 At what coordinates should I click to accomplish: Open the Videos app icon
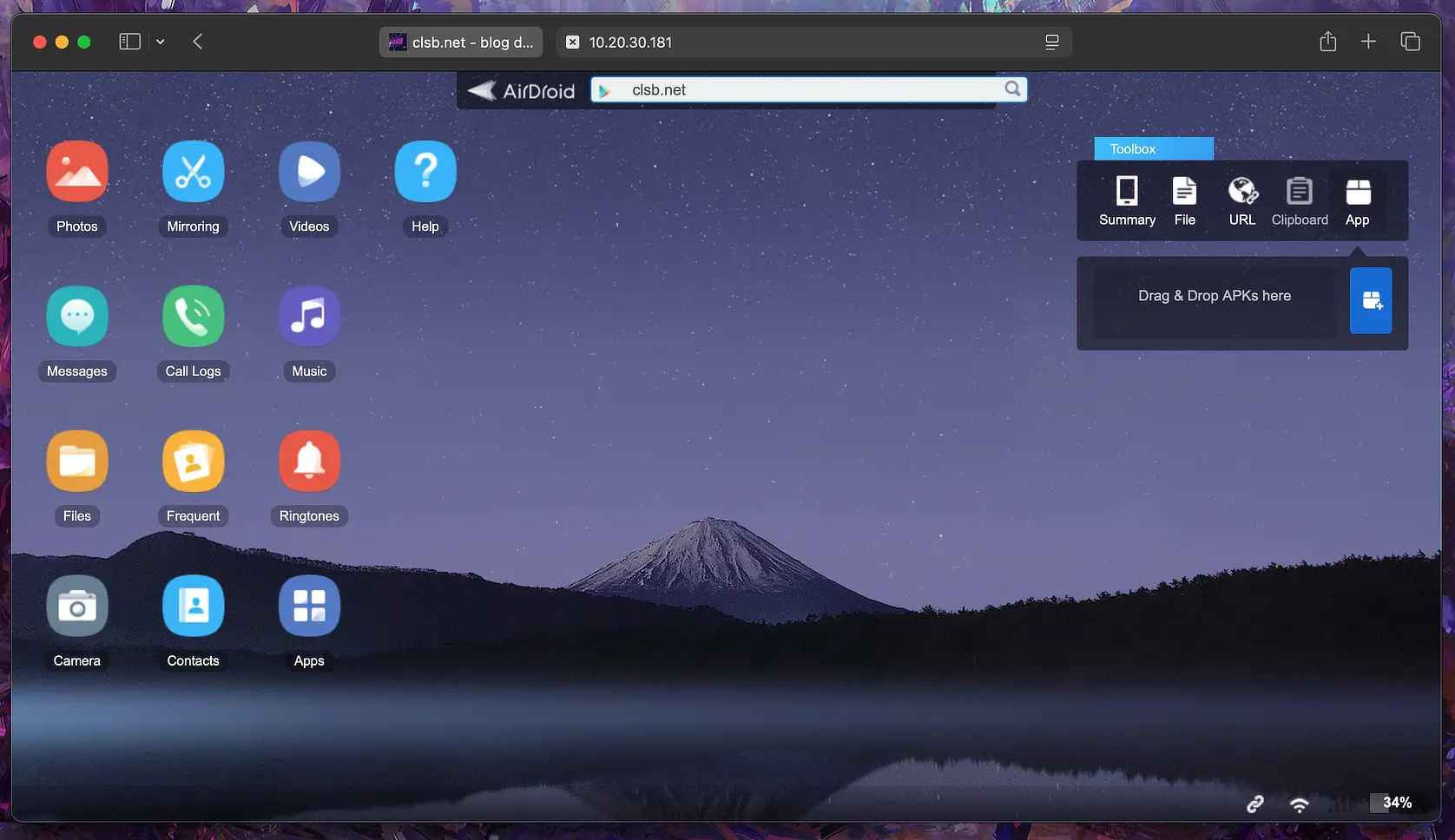[x=309, y=172]
